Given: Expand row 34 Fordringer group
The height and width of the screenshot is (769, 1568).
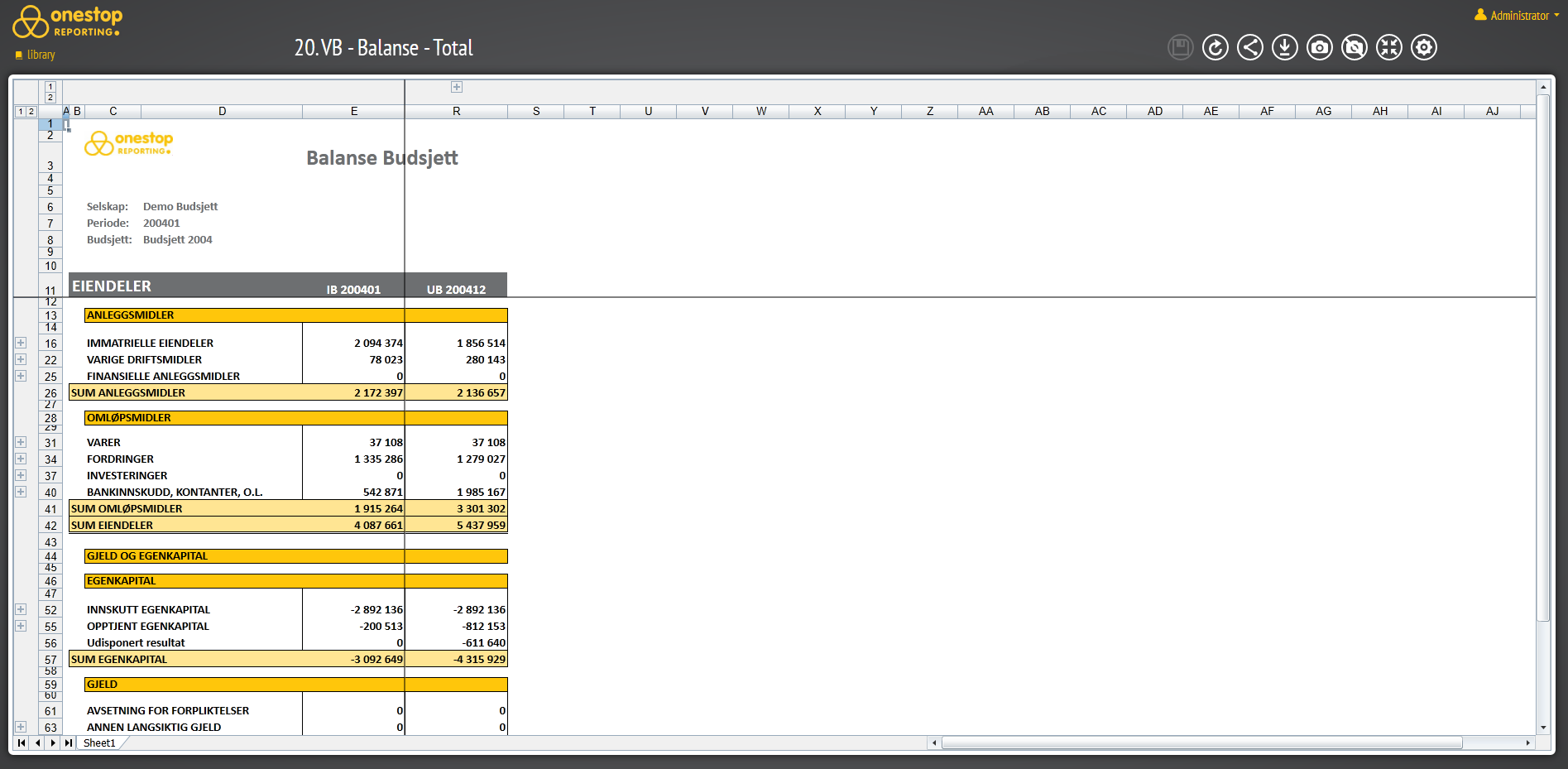Looking at the screenshot, I should 21,459.
